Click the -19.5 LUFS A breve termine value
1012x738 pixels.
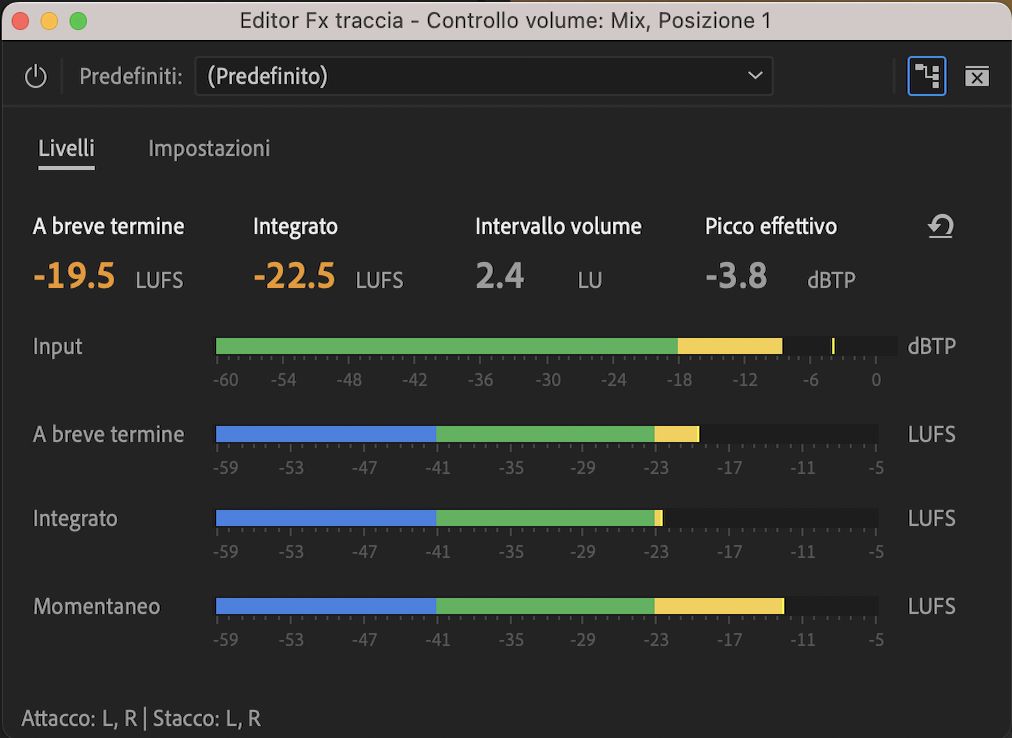point(75,277)
